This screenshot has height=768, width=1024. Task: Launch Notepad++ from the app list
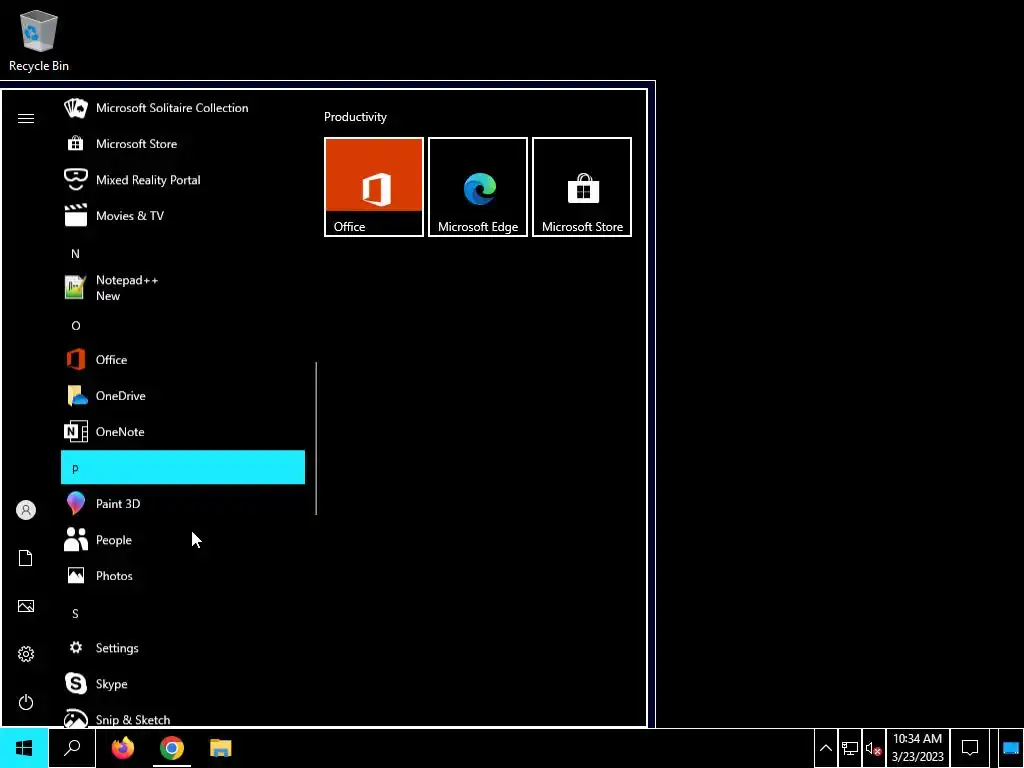pos(183,287)
